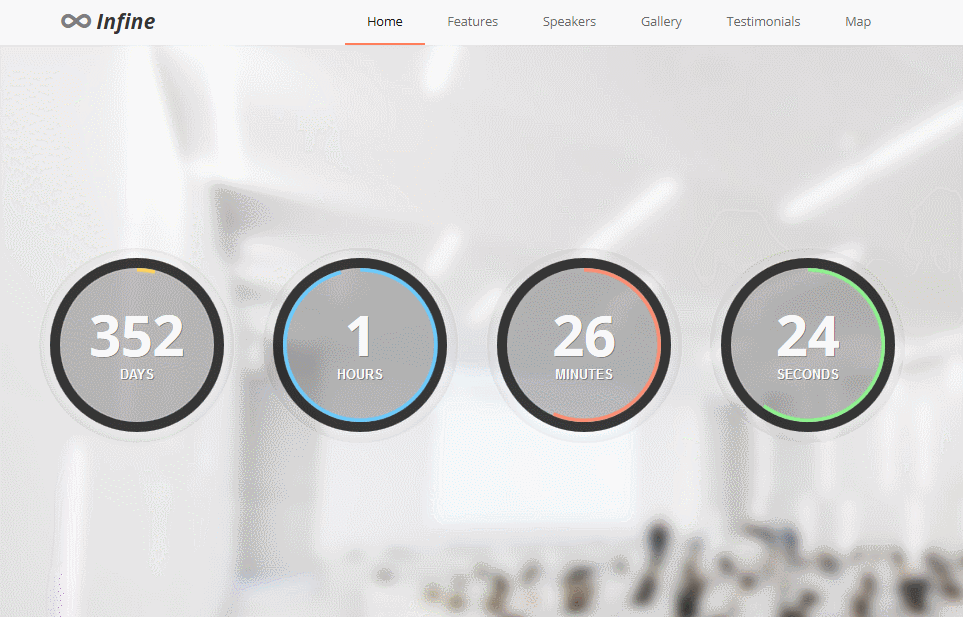Click the SECONDS label in countdown
The height and width of the screenshot is (617, 963).
click(x=808, y=374)
